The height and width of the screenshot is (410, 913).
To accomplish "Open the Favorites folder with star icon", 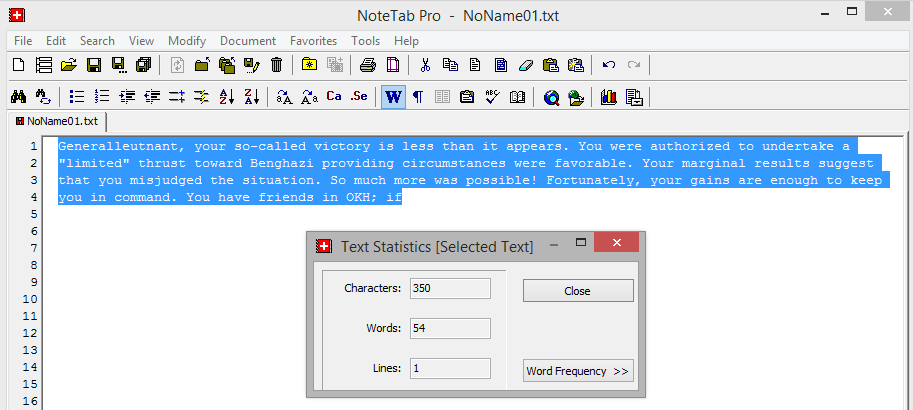I will tap(309, 65).
